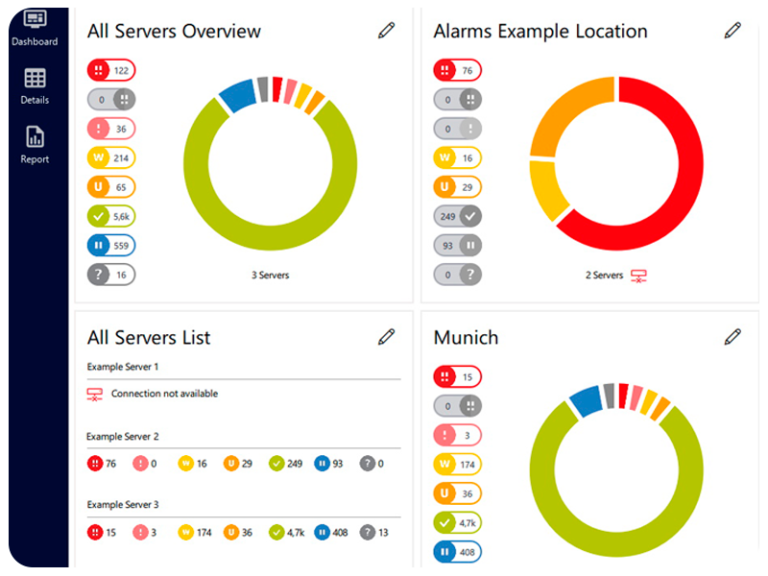This screenshot has width=768, height=576.
Task: Open Example Server 3 entry
Action: [122, 505]
